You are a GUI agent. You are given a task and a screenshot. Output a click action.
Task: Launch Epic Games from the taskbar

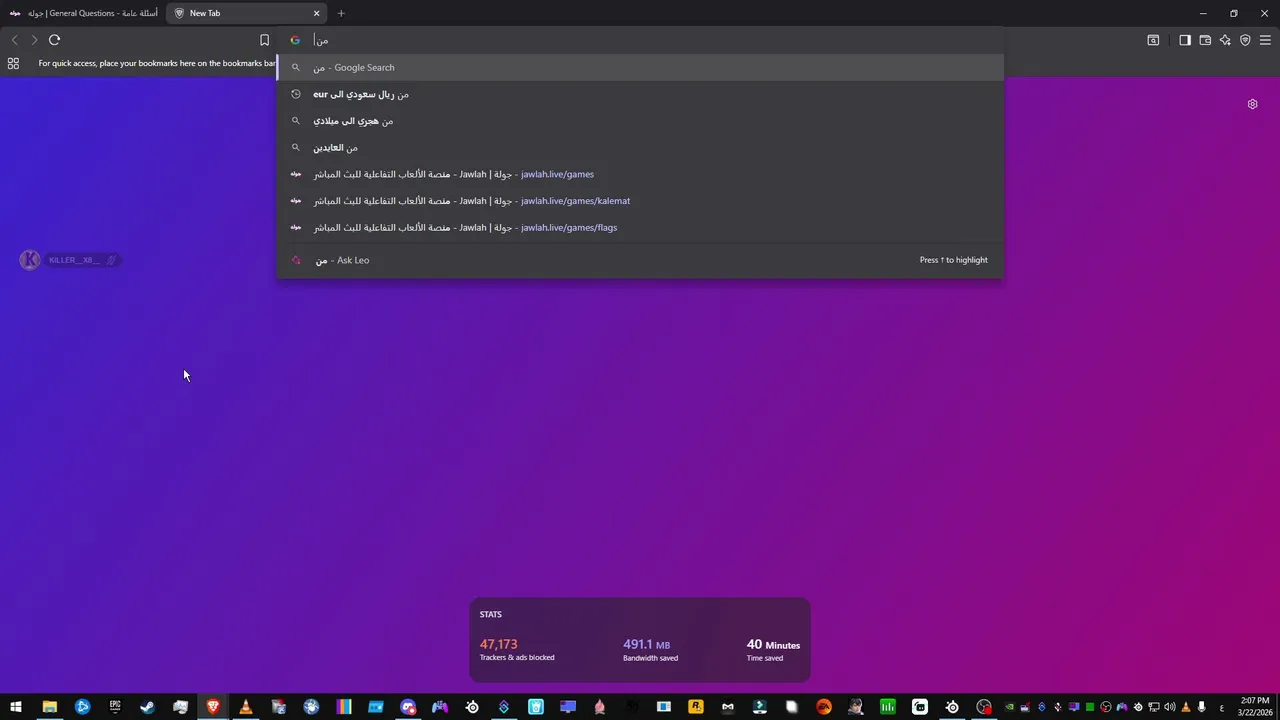pyautogui.click(x=115, y=707)
